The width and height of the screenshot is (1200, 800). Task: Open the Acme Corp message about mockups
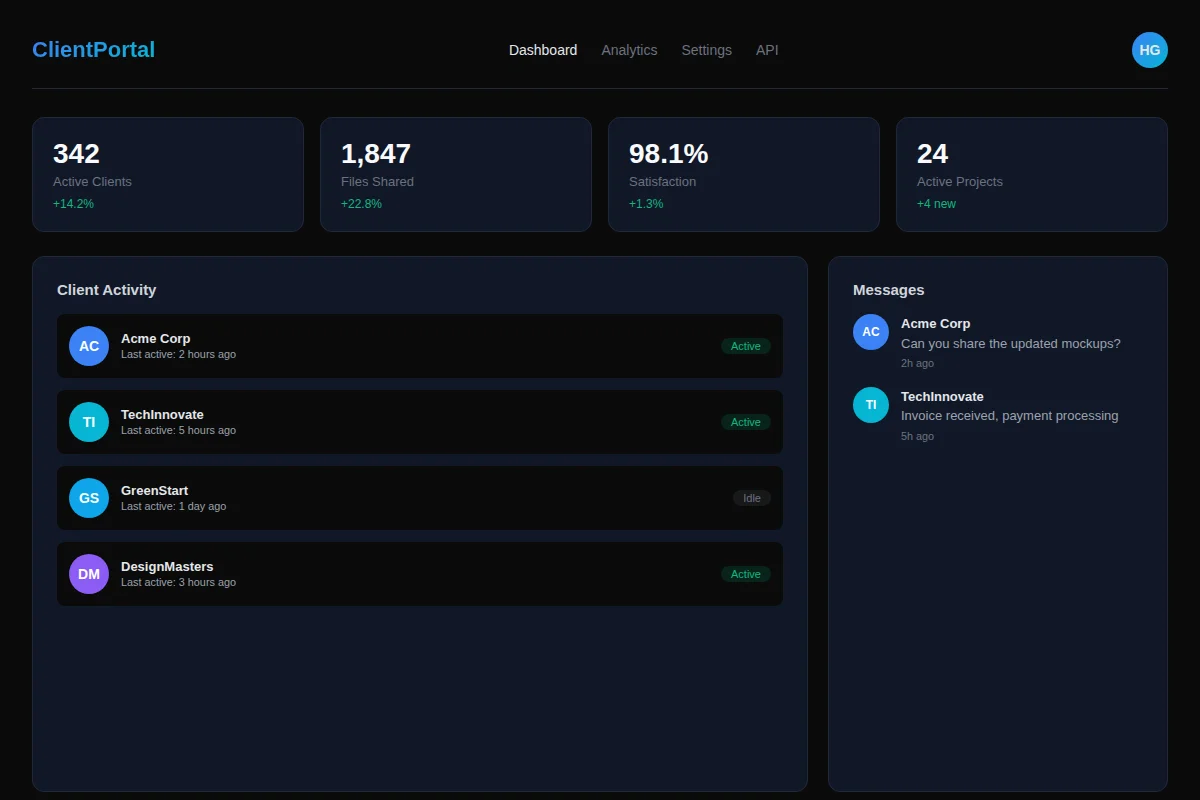point(1009,343)
